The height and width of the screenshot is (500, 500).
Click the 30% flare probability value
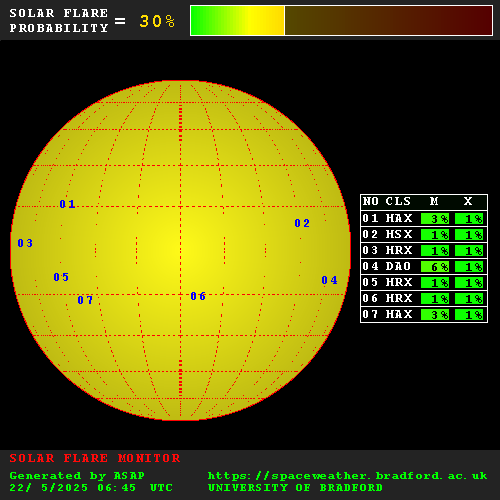click(157, 21)
